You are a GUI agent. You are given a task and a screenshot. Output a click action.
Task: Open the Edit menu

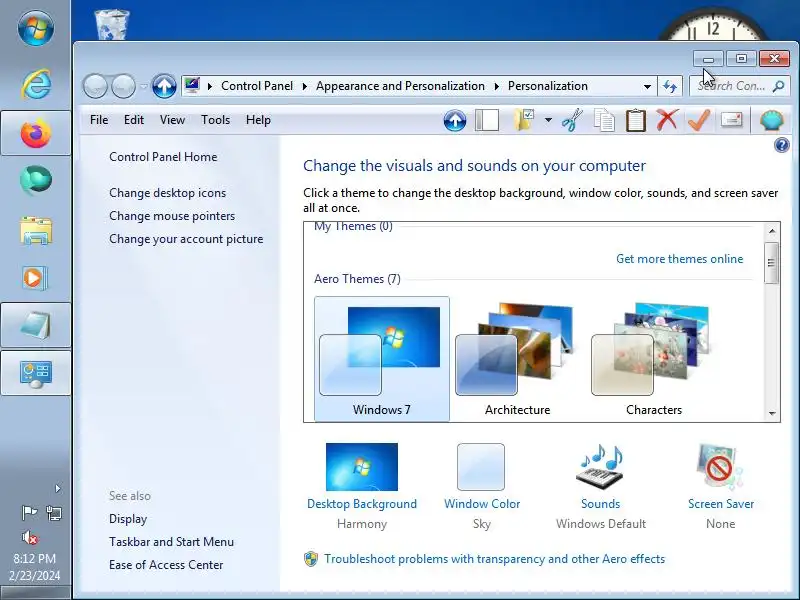(134, 120)
